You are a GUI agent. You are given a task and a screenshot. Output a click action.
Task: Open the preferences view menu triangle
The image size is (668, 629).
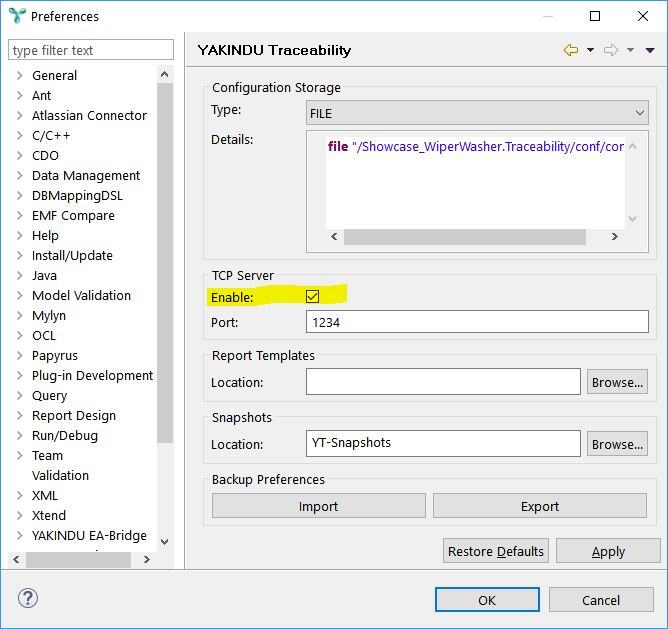coord(650,50)
